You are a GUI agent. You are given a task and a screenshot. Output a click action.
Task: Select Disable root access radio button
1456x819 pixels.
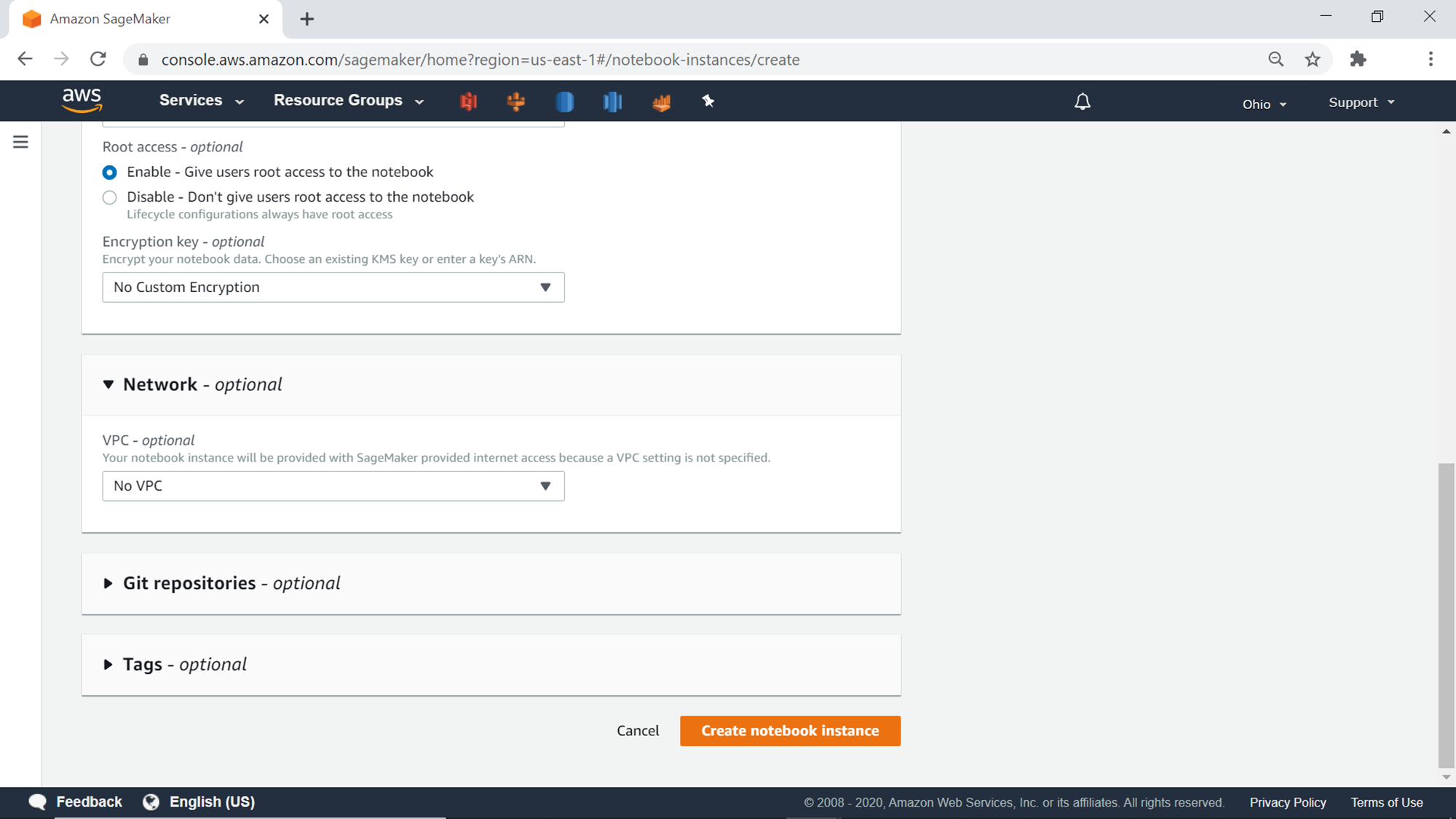tap(110, 197)
